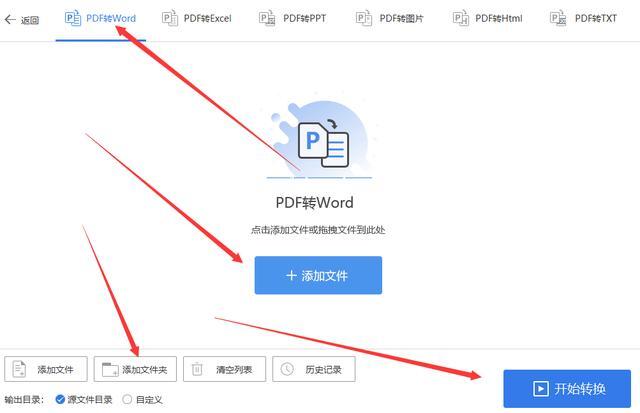This screenshot has height=413, width=640.
Task: Click the PDF转PPT document icon
Action: click(x=267, y=18)
